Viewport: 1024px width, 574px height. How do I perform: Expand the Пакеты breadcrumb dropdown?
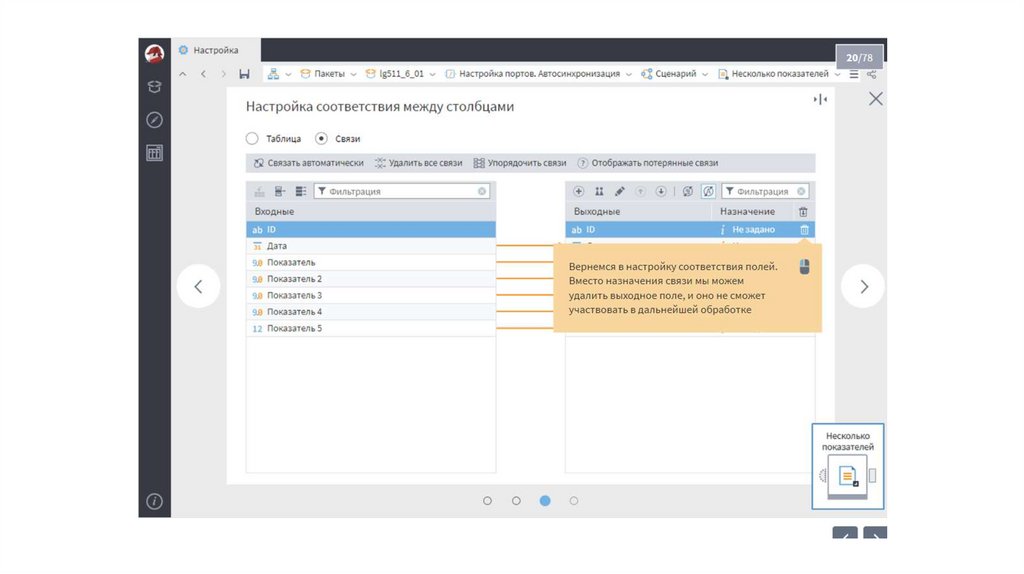click(353, 74)
